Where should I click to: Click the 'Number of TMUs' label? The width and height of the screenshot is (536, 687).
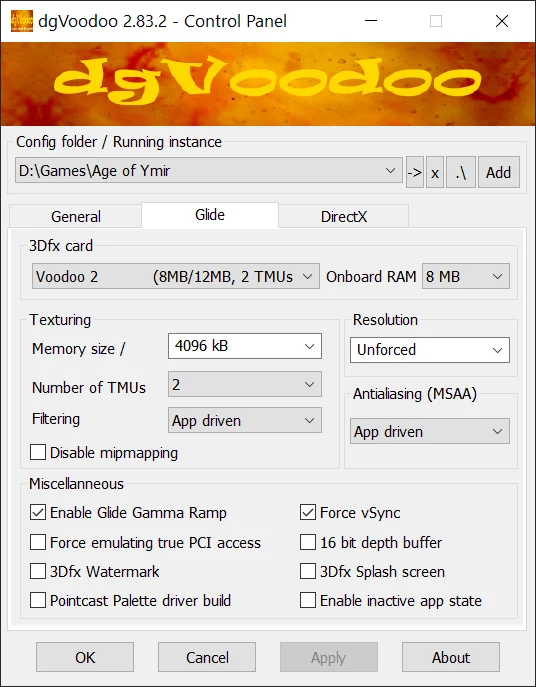(x=89, y=387)
